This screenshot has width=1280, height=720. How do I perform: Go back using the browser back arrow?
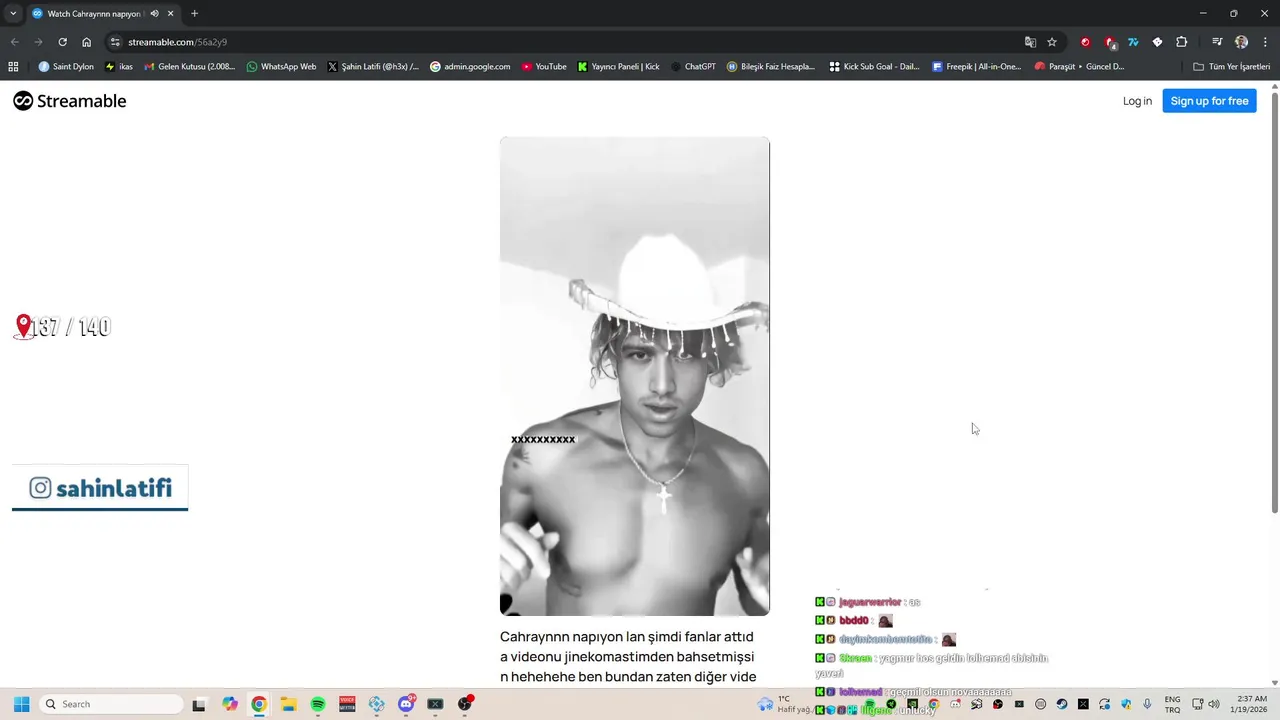(14, 42)
